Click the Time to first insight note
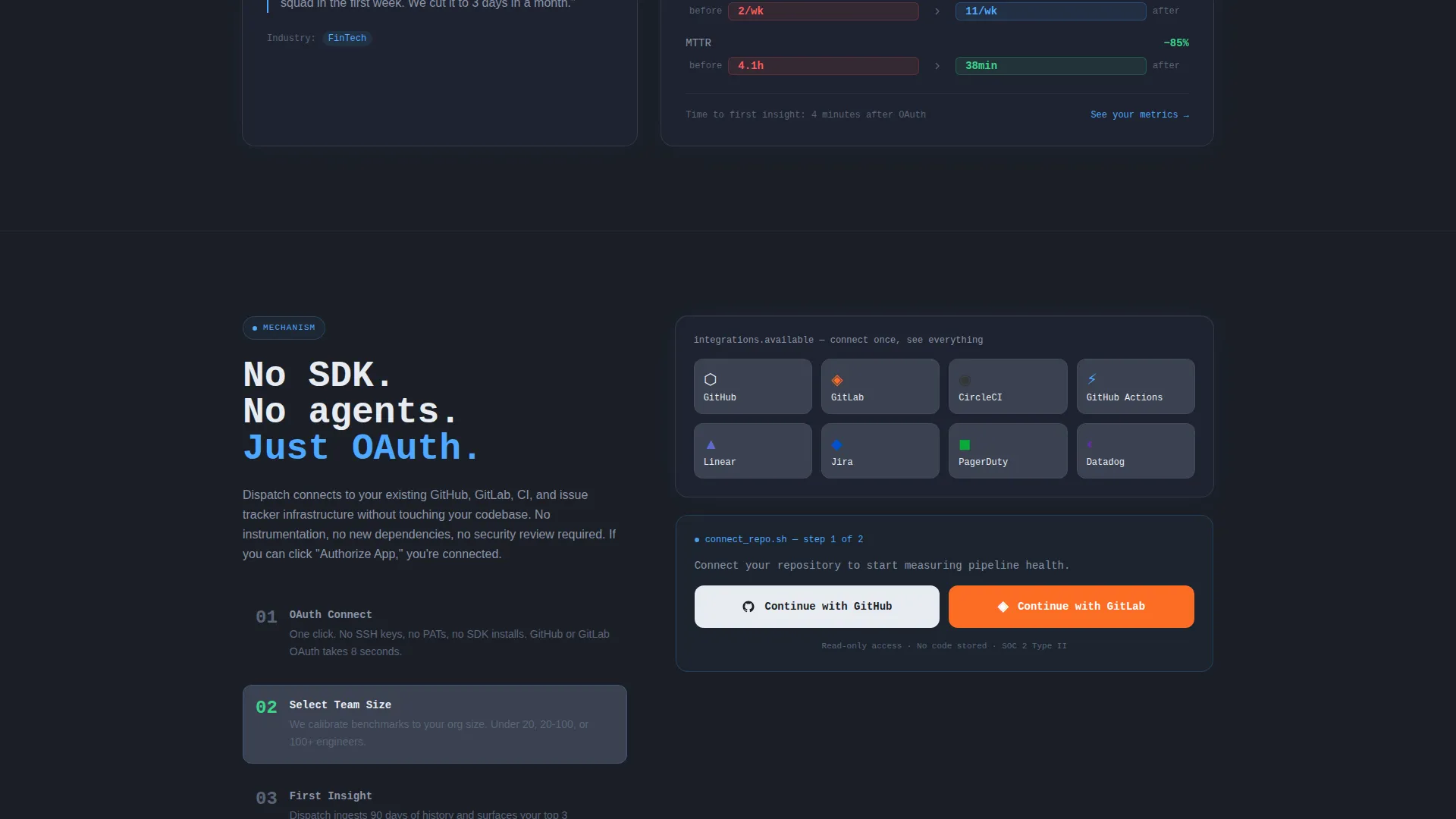Image resolution: width=1456 pixels, height=819 pixels. point(805,115)
